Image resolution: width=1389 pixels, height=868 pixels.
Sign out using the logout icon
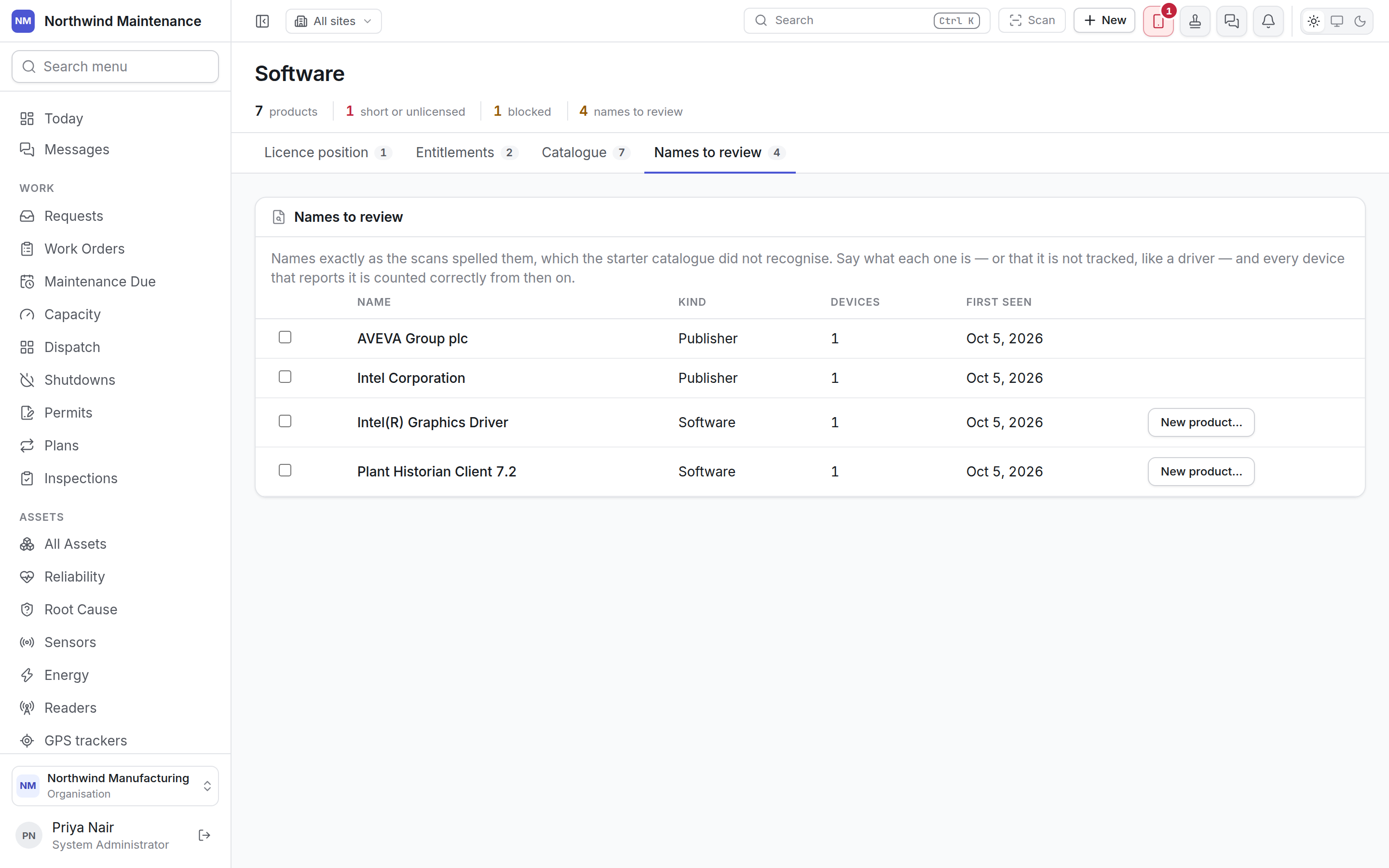204,835
